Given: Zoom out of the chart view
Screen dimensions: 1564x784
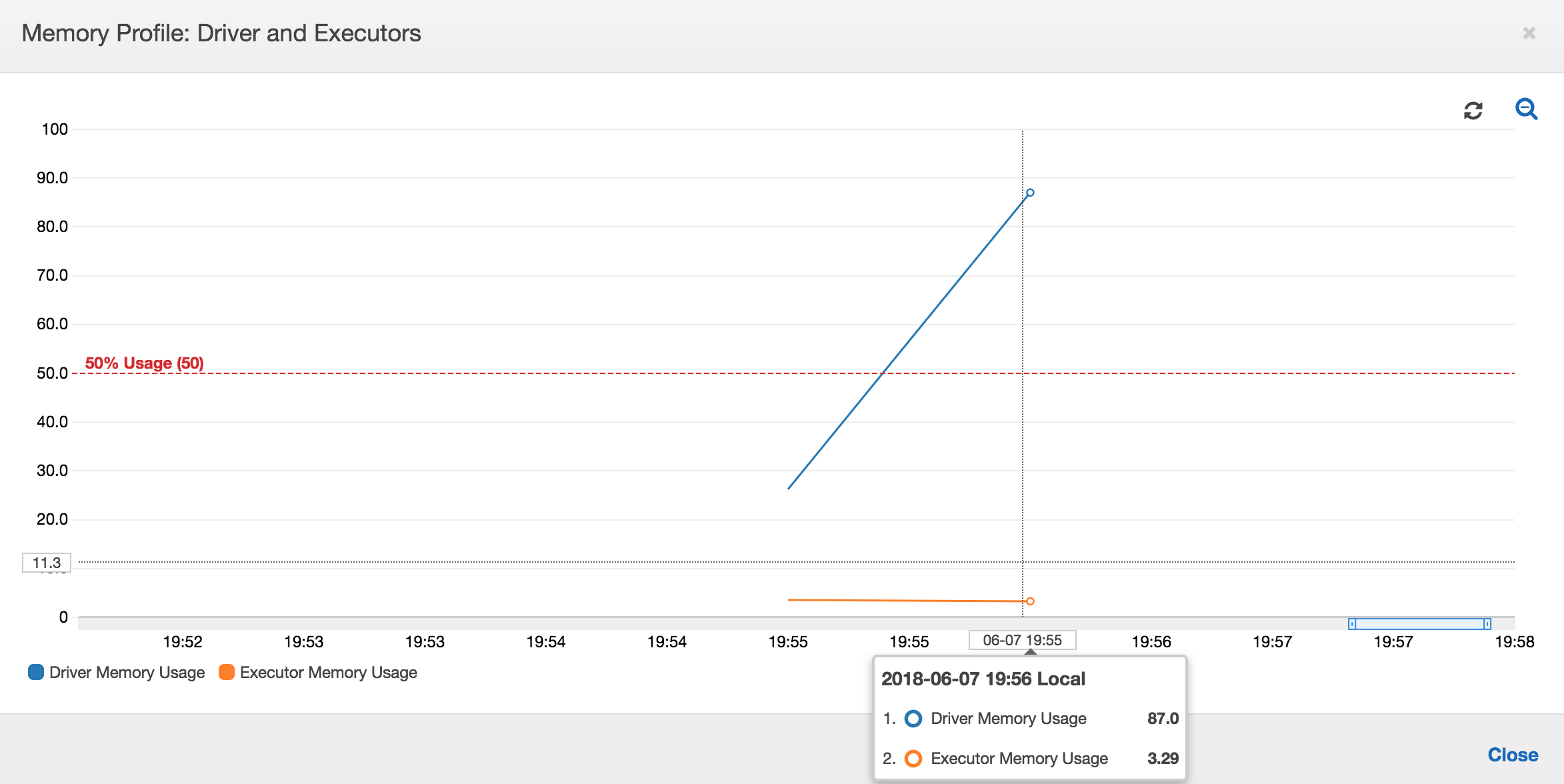Looking at the screenshot, I should tap(1527, 109).
